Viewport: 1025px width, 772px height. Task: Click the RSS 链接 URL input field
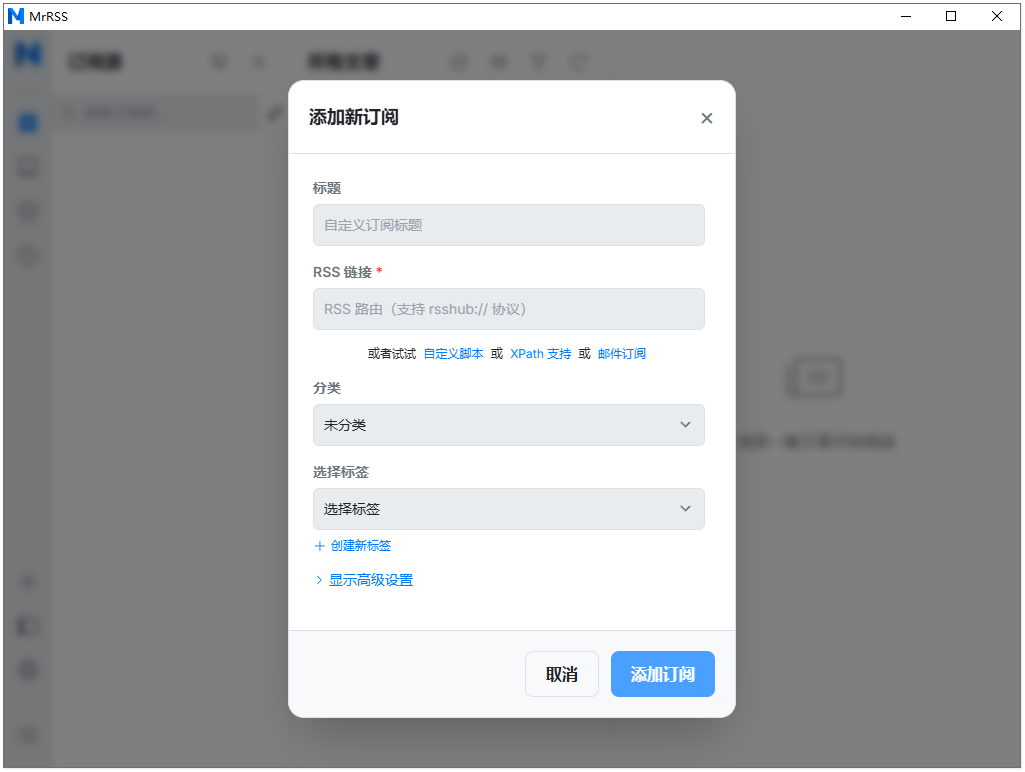508,309
